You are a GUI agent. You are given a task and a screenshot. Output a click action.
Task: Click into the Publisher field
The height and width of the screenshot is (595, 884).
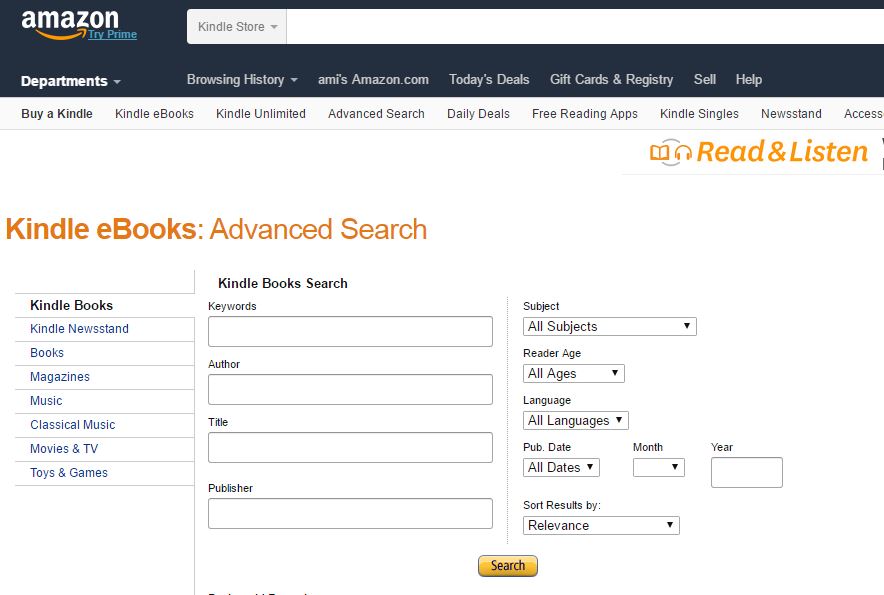350,513
